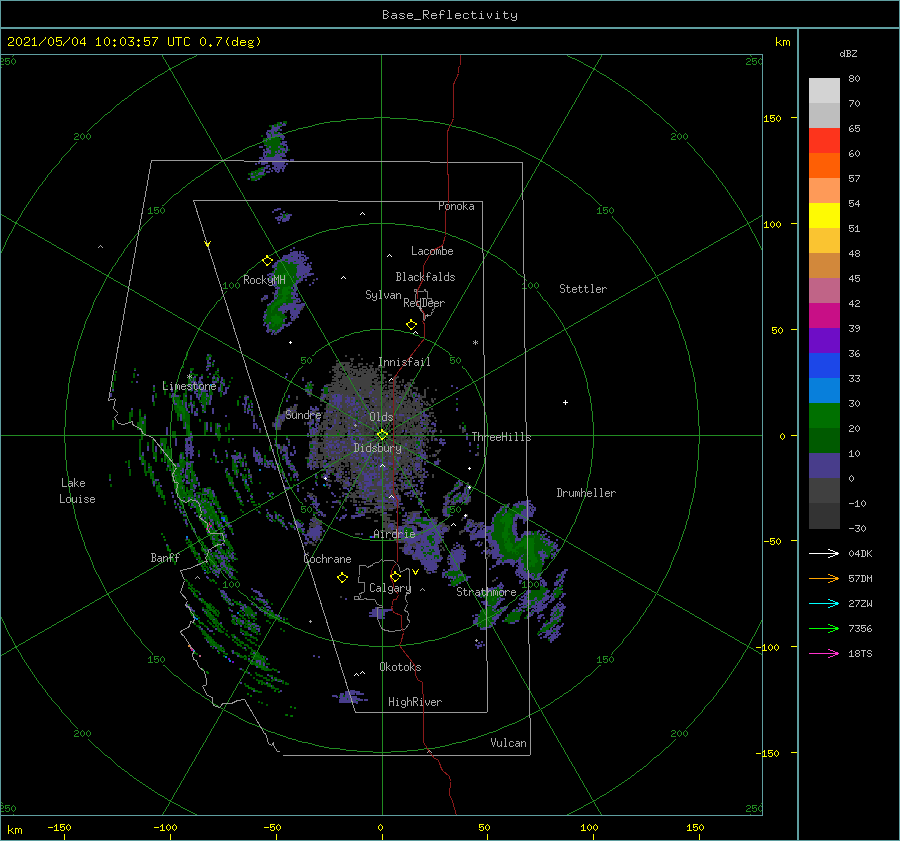Click the orange 57DM arrow in legend
The width and height of the screenshot is (900, 841).
point(824,579)
